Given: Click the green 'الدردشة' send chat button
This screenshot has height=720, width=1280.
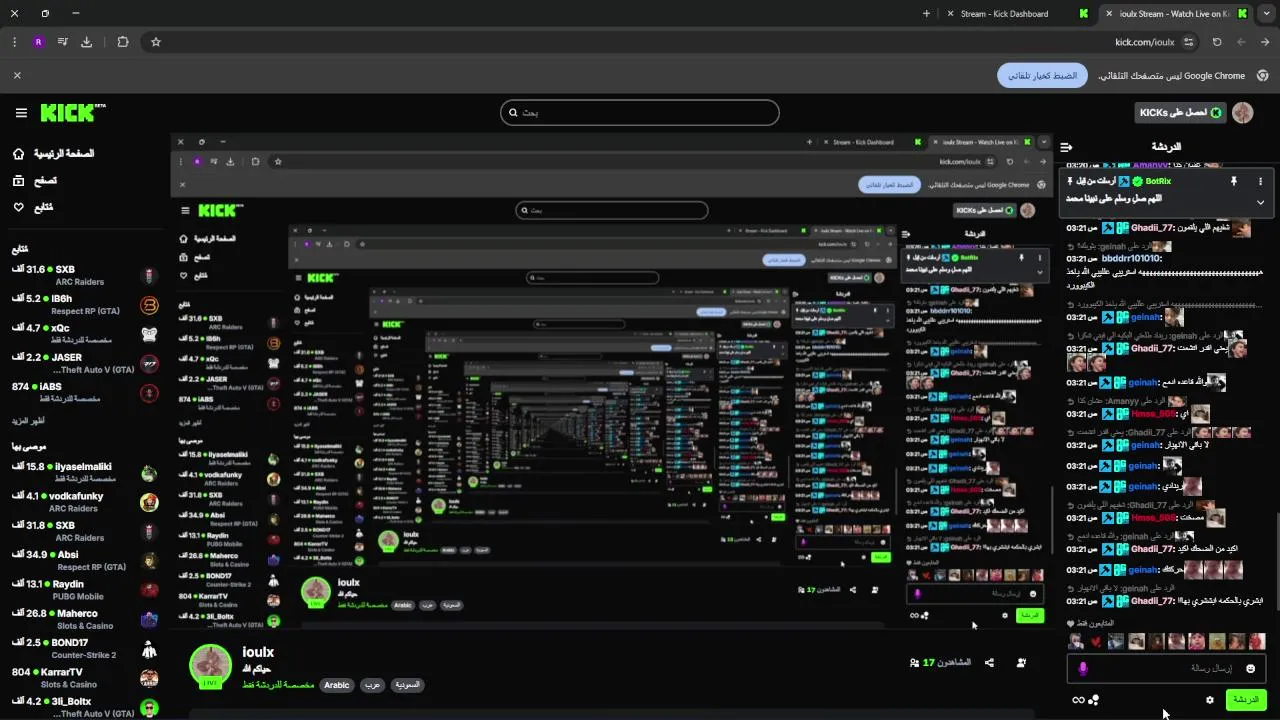Looking at the screenshot, I should tap(1246, 700).
